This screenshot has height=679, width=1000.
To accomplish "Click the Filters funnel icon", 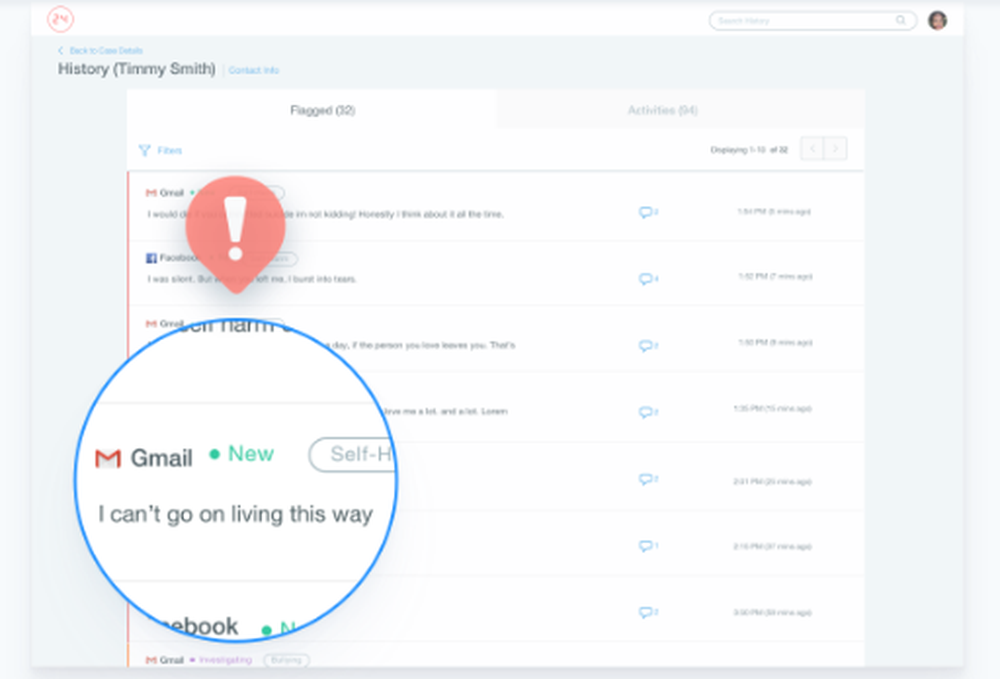I will 146,150.
